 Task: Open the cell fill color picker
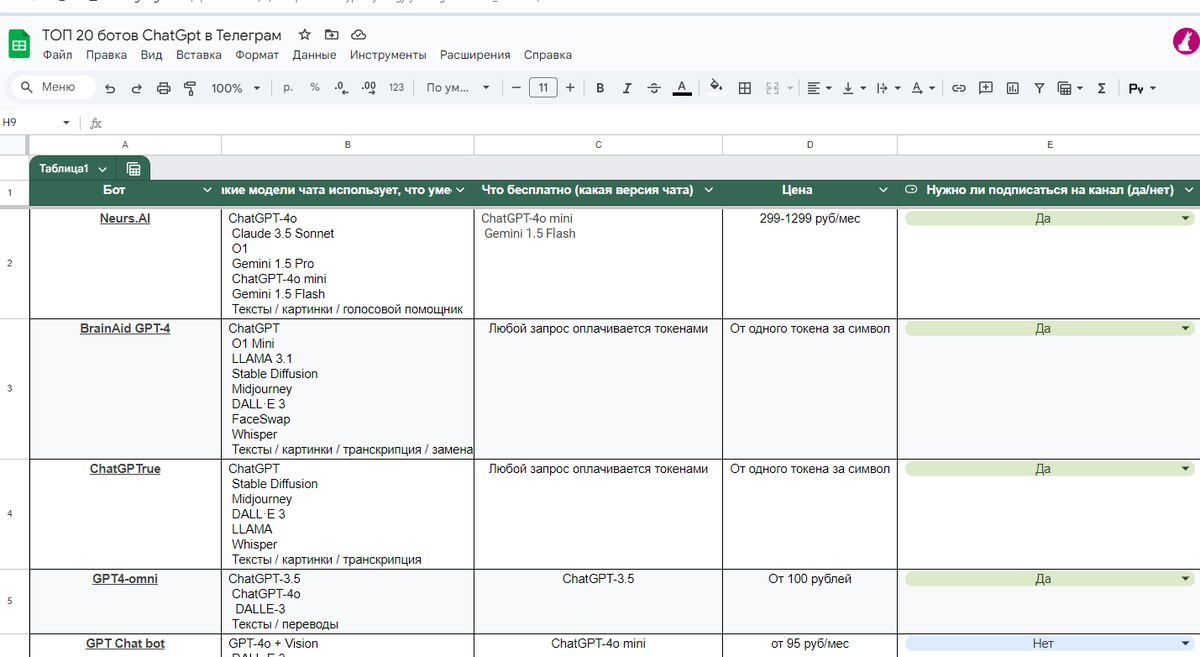(x=716, y=87)
